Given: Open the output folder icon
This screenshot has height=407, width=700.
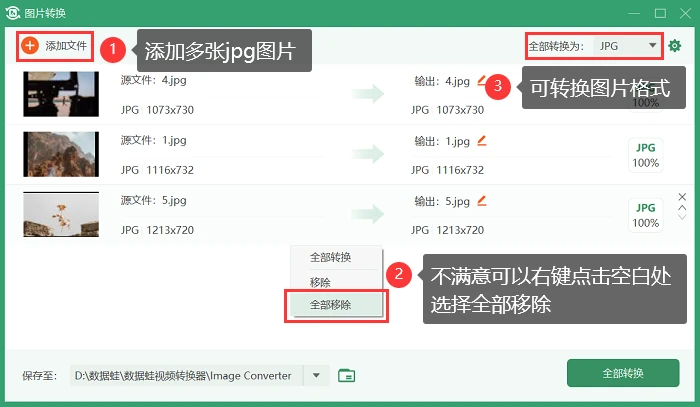Looking at the screenshot, I should click(x=346, y=375).
